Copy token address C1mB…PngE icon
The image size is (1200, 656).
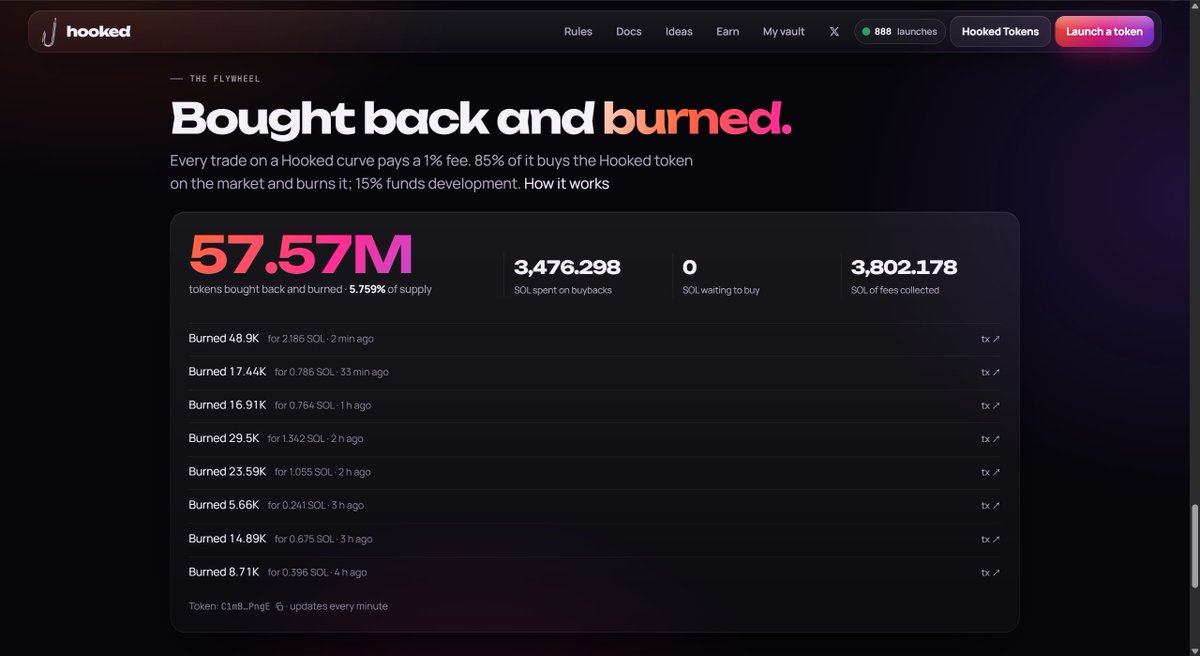[x=280, y=606]
